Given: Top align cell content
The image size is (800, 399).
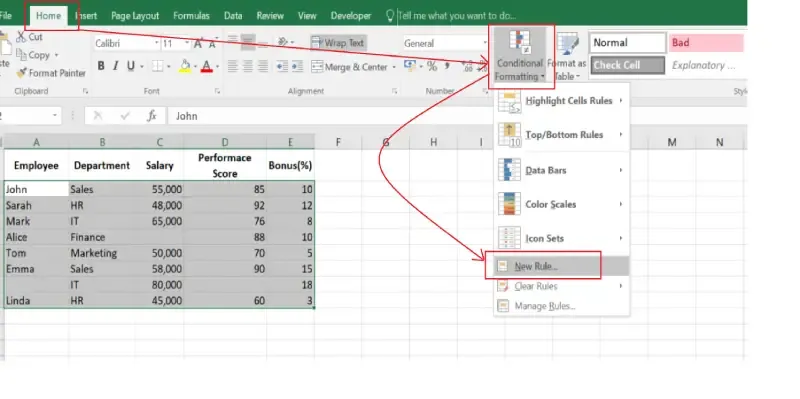Looking at the screenshot, I should click(x=233, y=40).
